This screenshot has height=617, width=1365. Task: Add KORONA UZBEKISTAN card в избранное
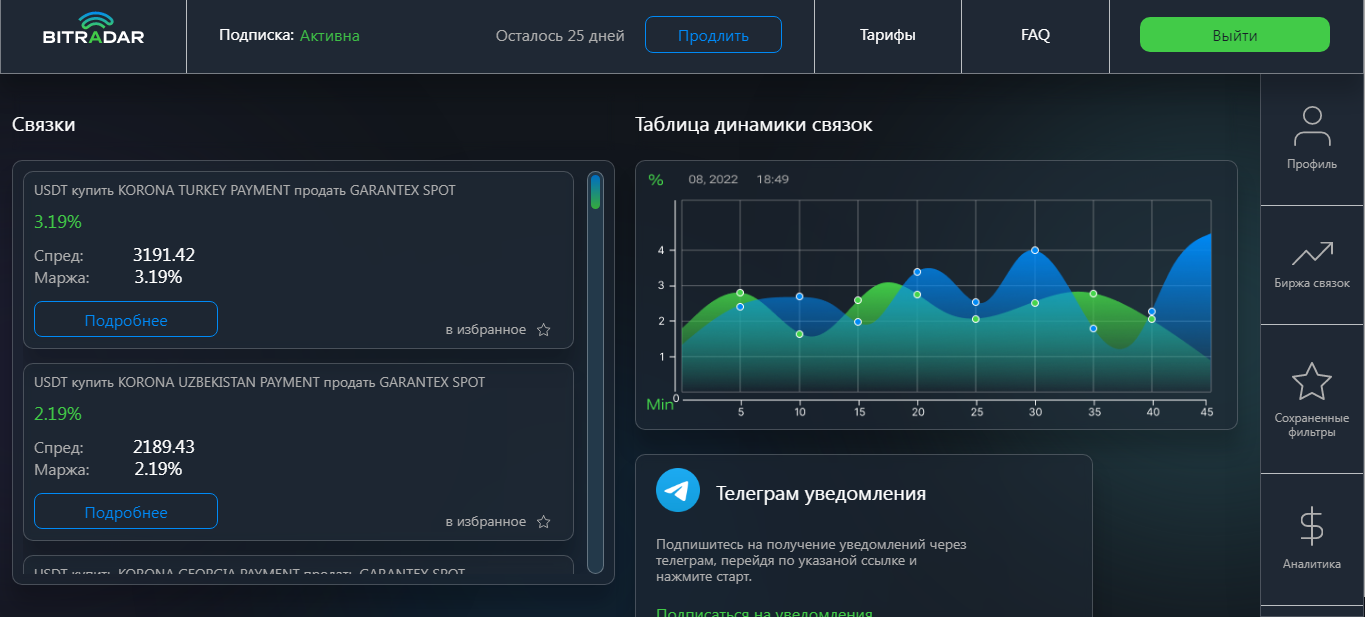click(x=485, y=522)
